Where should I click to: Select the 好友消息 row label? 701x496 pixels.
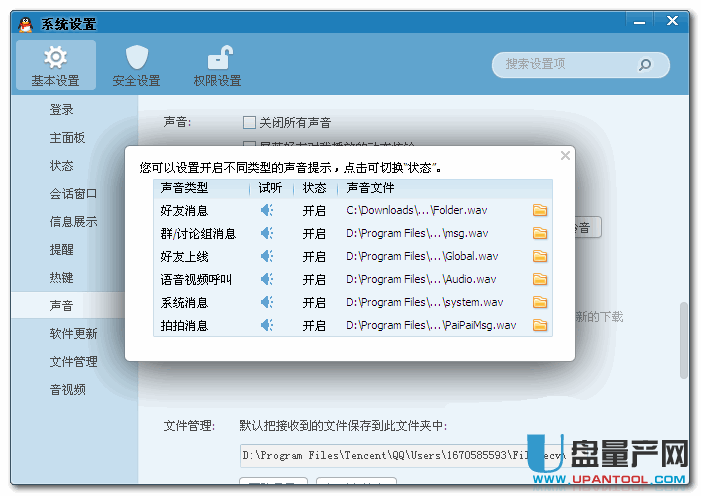(184, 211)
